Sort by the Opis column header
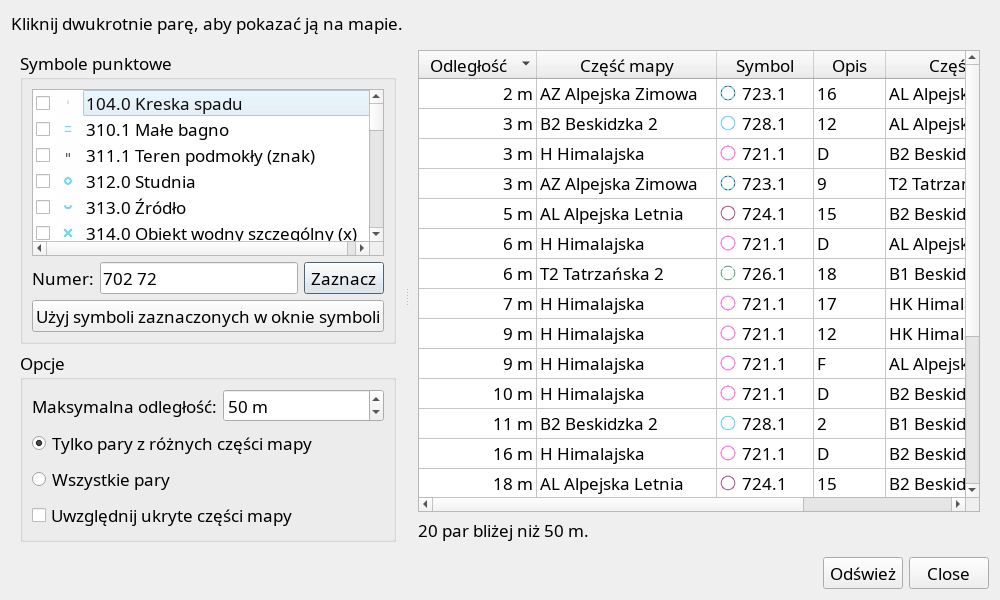1000x600 pixels. click(849, 66)
